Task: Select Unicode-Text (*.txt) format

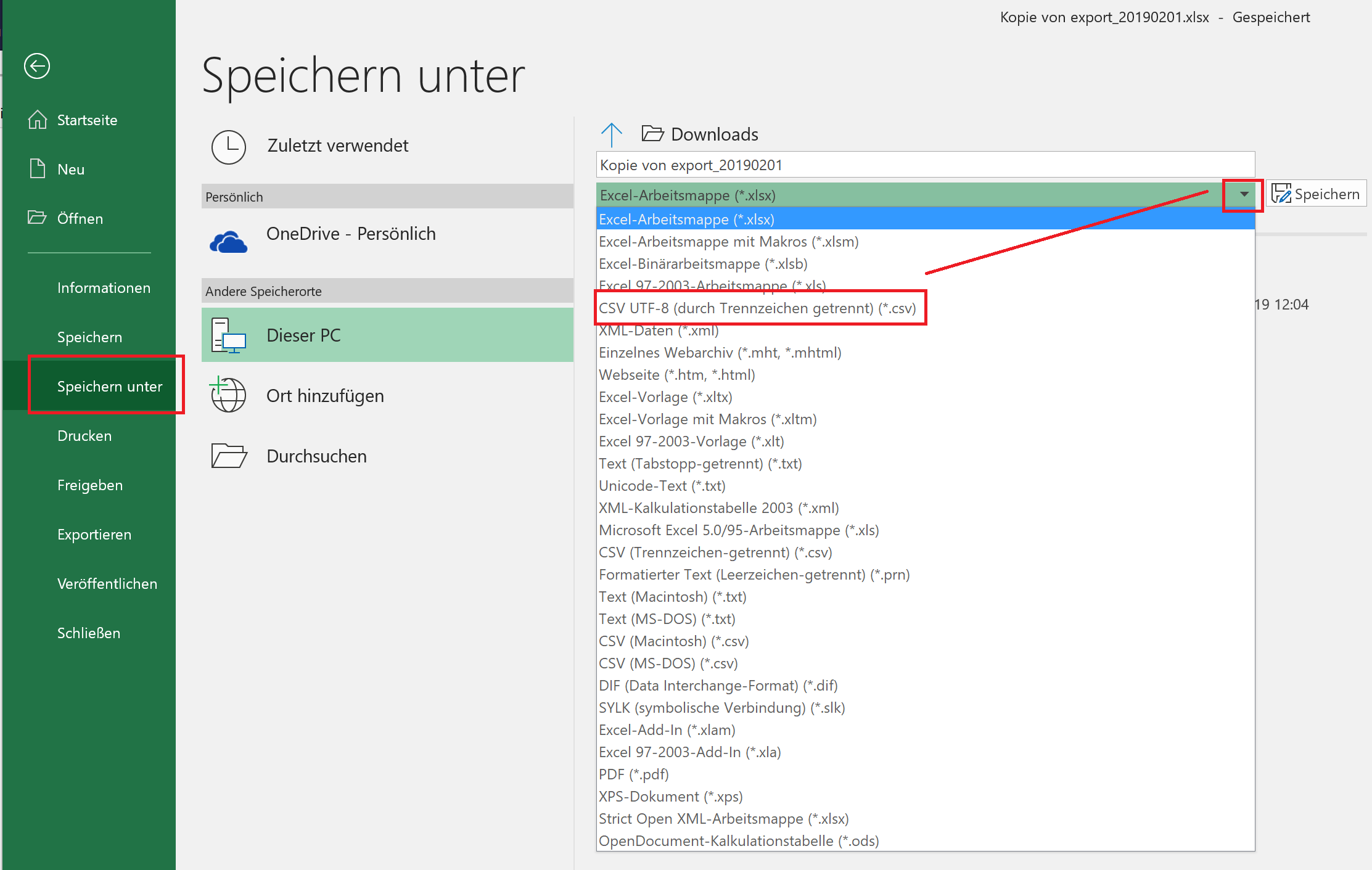Action: [x=925, y=486]
